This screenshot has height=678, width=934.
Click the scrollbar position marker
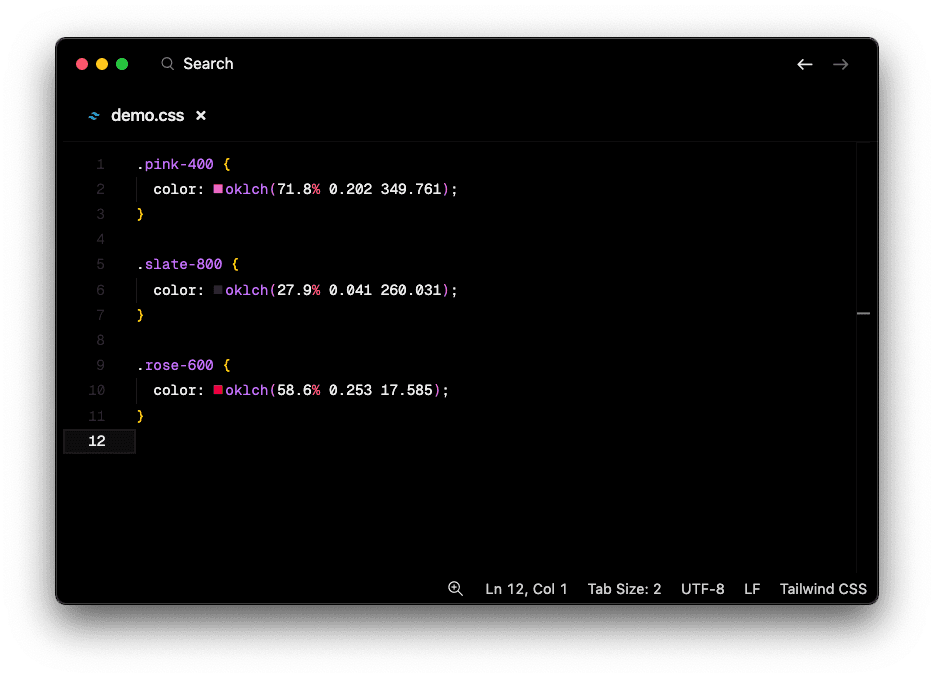(863, 313)
